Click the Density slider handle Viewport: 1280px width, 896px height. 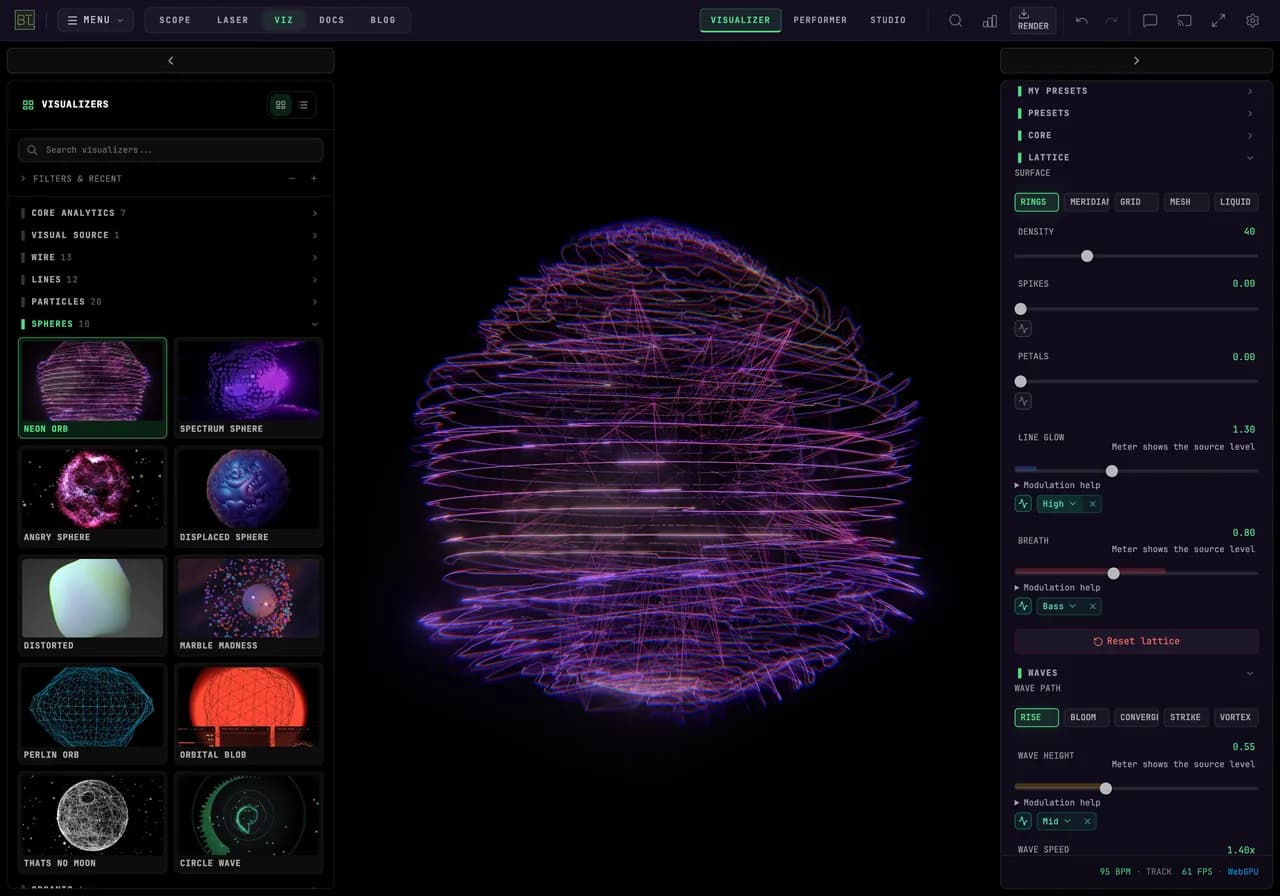(x=1087, y=256)
